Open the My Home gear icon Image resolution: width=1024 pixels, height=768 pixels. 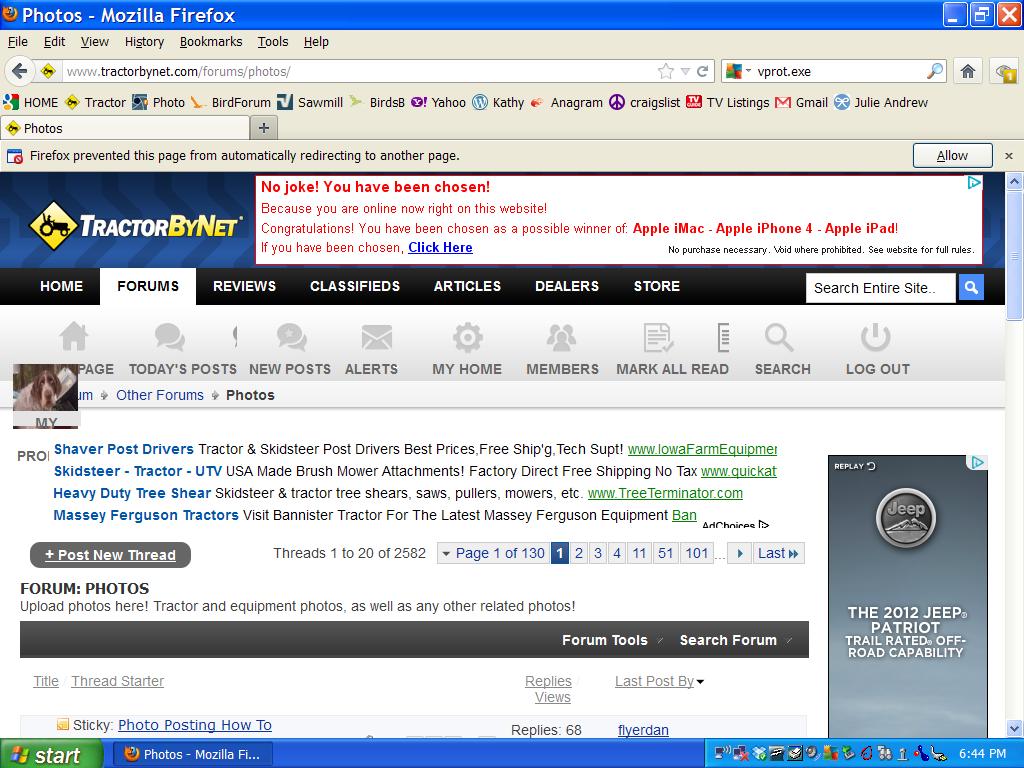point(468,338)
